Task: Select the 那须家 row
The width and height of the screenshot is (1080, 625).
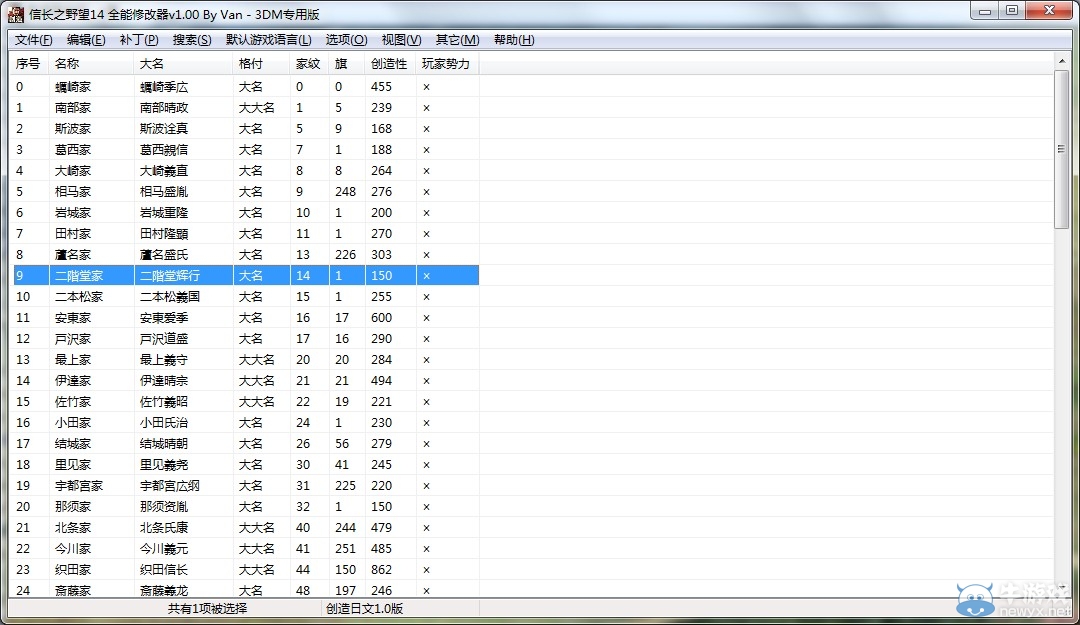Action: point(246,507)
